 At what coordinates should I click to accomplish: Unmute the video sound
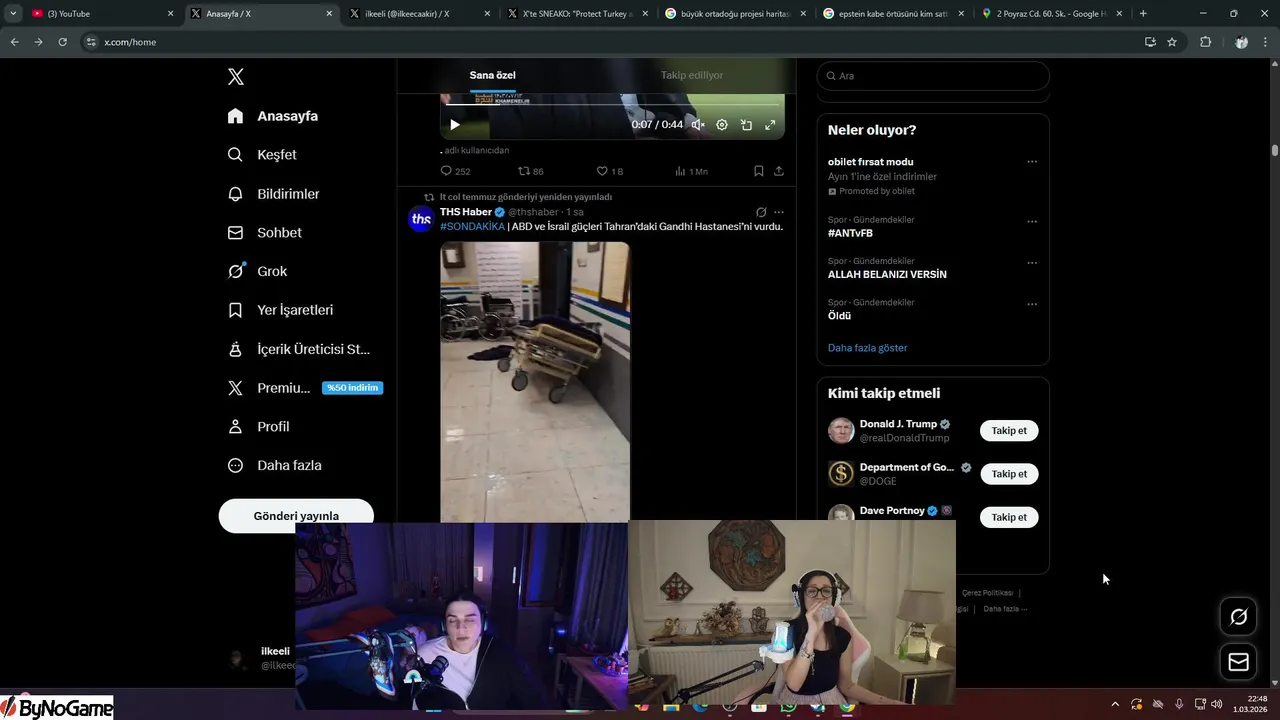pos(698,125)
